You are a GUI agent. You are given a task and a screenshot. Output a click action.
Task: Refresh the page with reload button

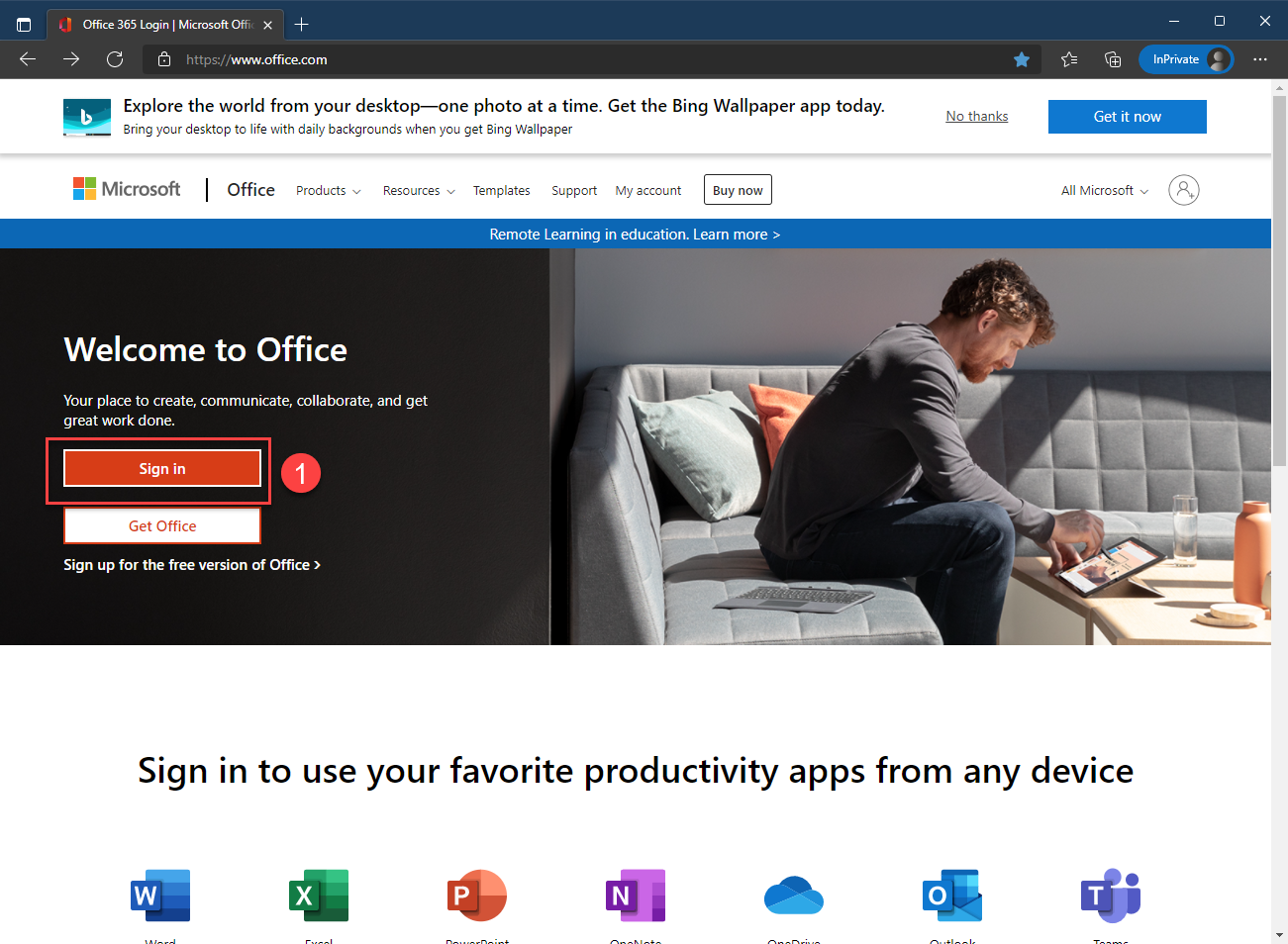(x=115, y=59)
